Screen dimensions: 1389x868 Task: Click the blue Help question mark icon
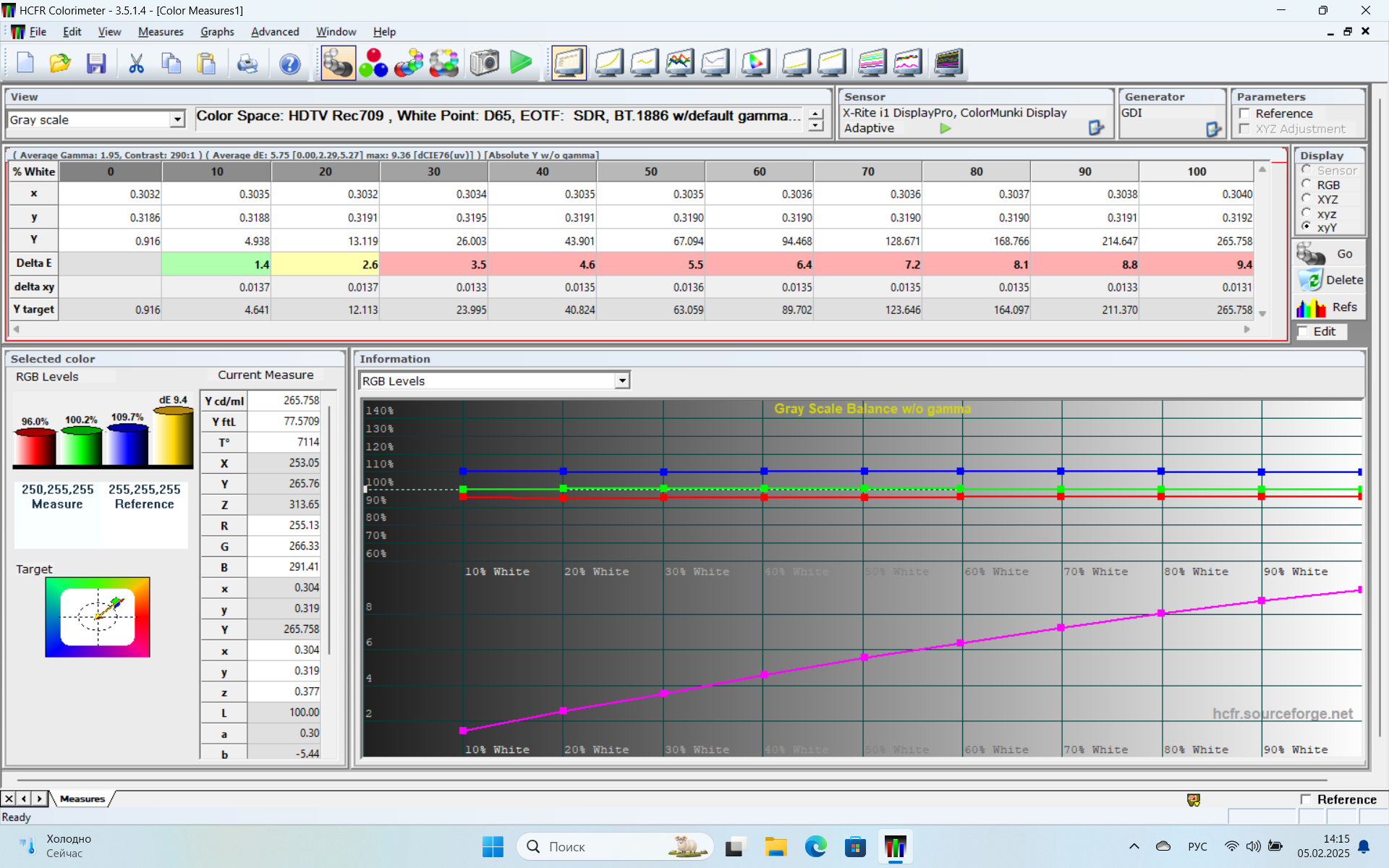pyautogui.click(x=289, y=64)
